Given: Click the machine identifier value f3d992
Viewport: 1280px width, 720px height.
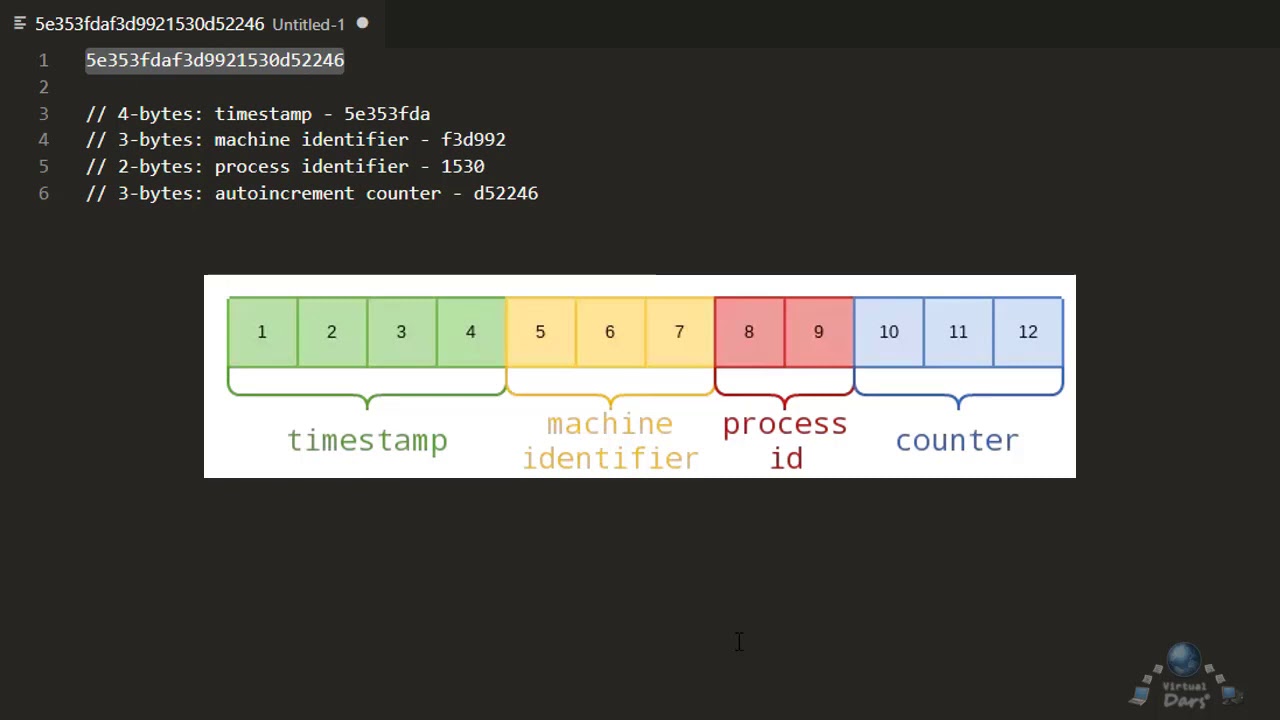Looking at the screenshot, I should pos(473,140).
